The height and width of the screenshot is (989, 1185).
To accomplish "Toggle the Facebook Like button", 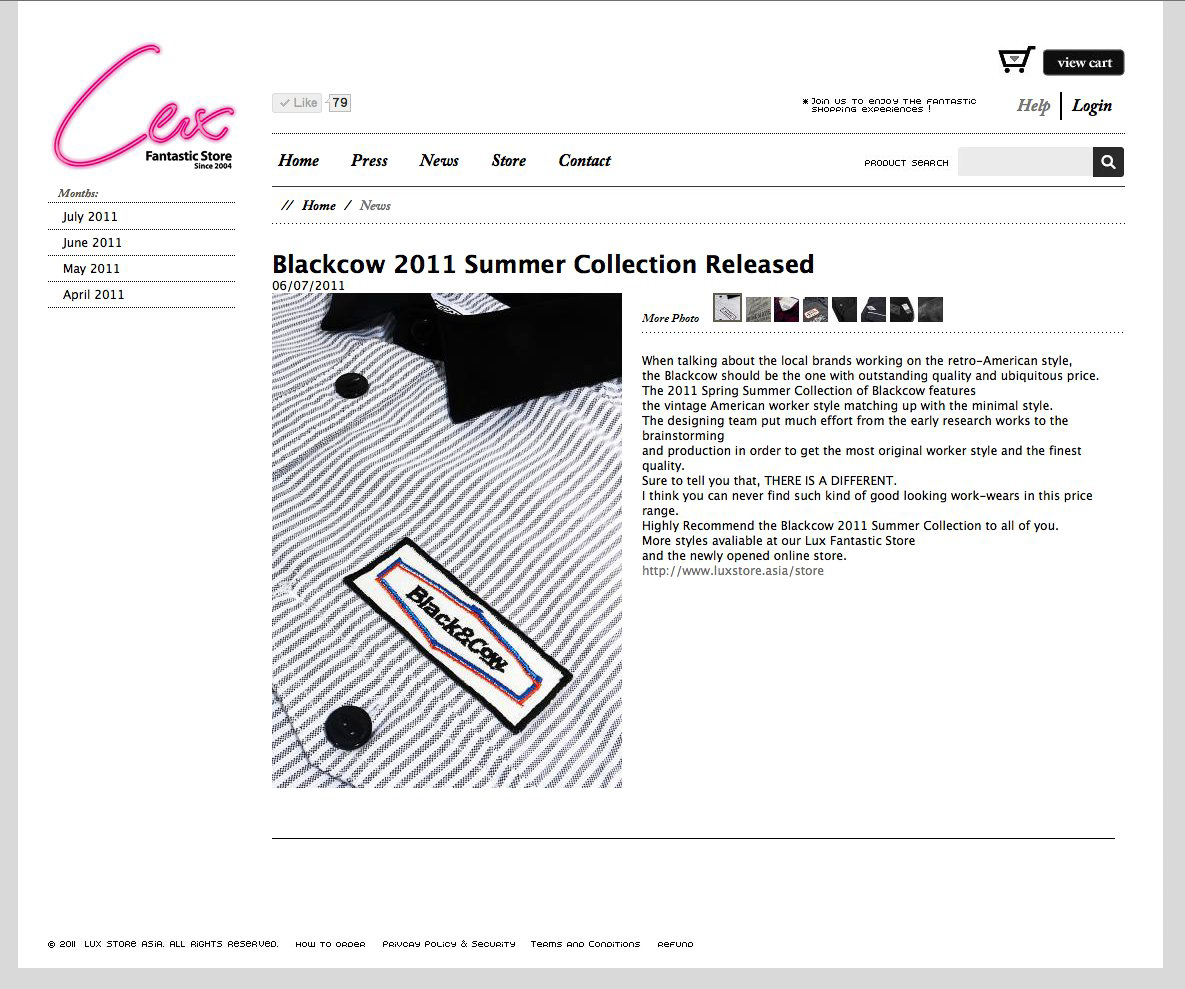I will point(298,103).
